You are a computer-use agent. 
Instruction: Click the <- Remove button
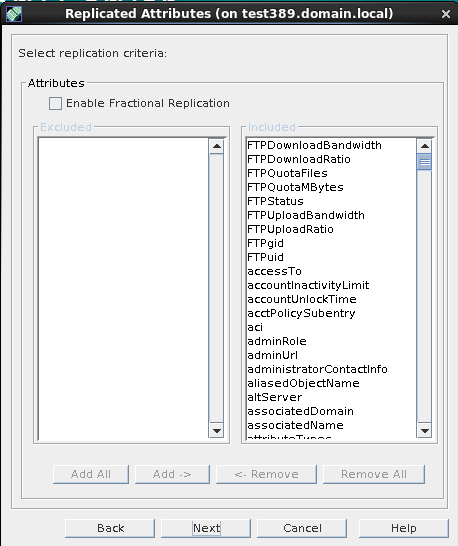(266, 474)
